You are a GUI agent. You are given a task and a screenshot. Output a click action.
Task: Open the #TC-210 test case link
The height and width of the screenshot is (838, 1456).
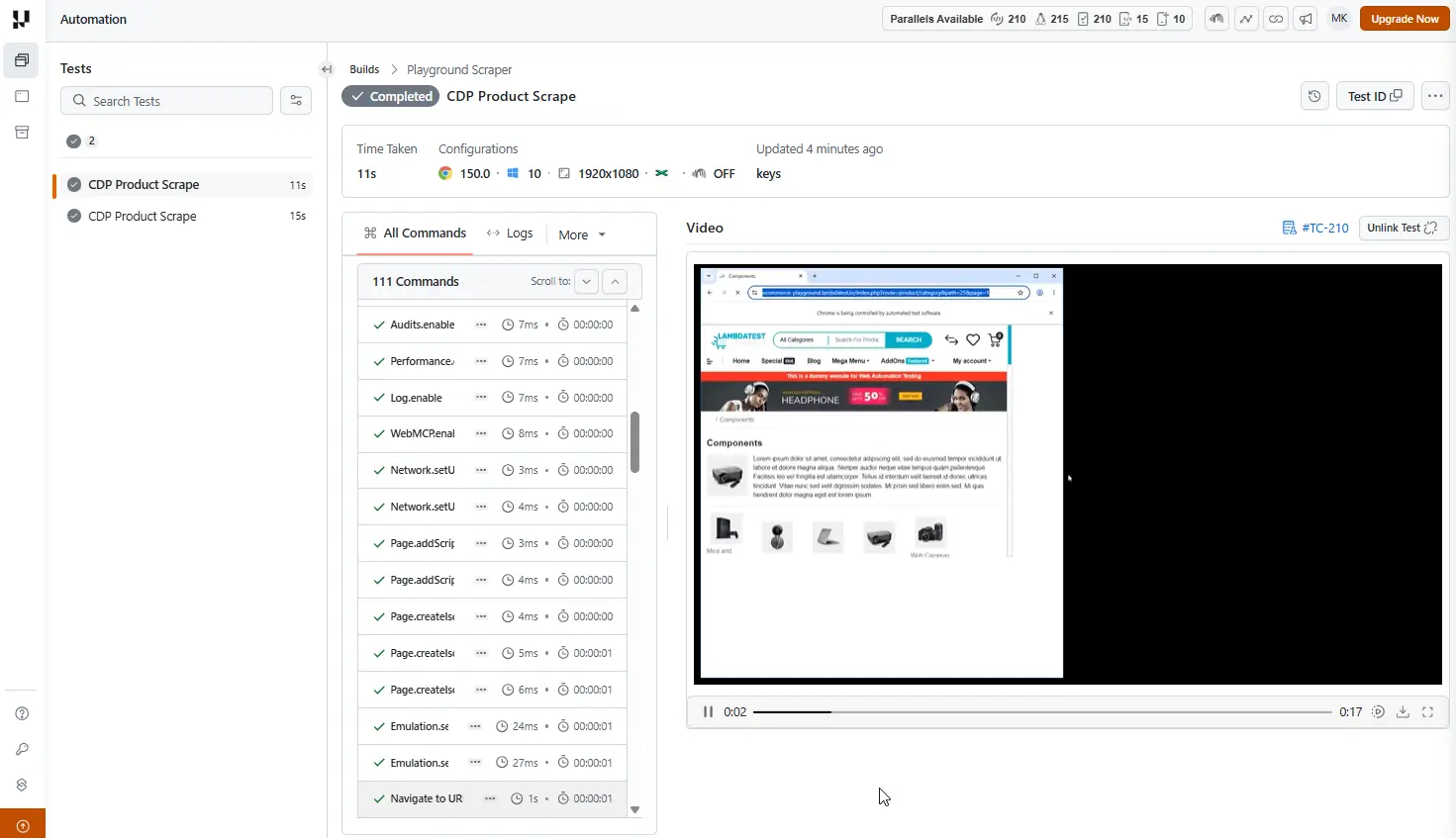click(x=1315, y=228)
